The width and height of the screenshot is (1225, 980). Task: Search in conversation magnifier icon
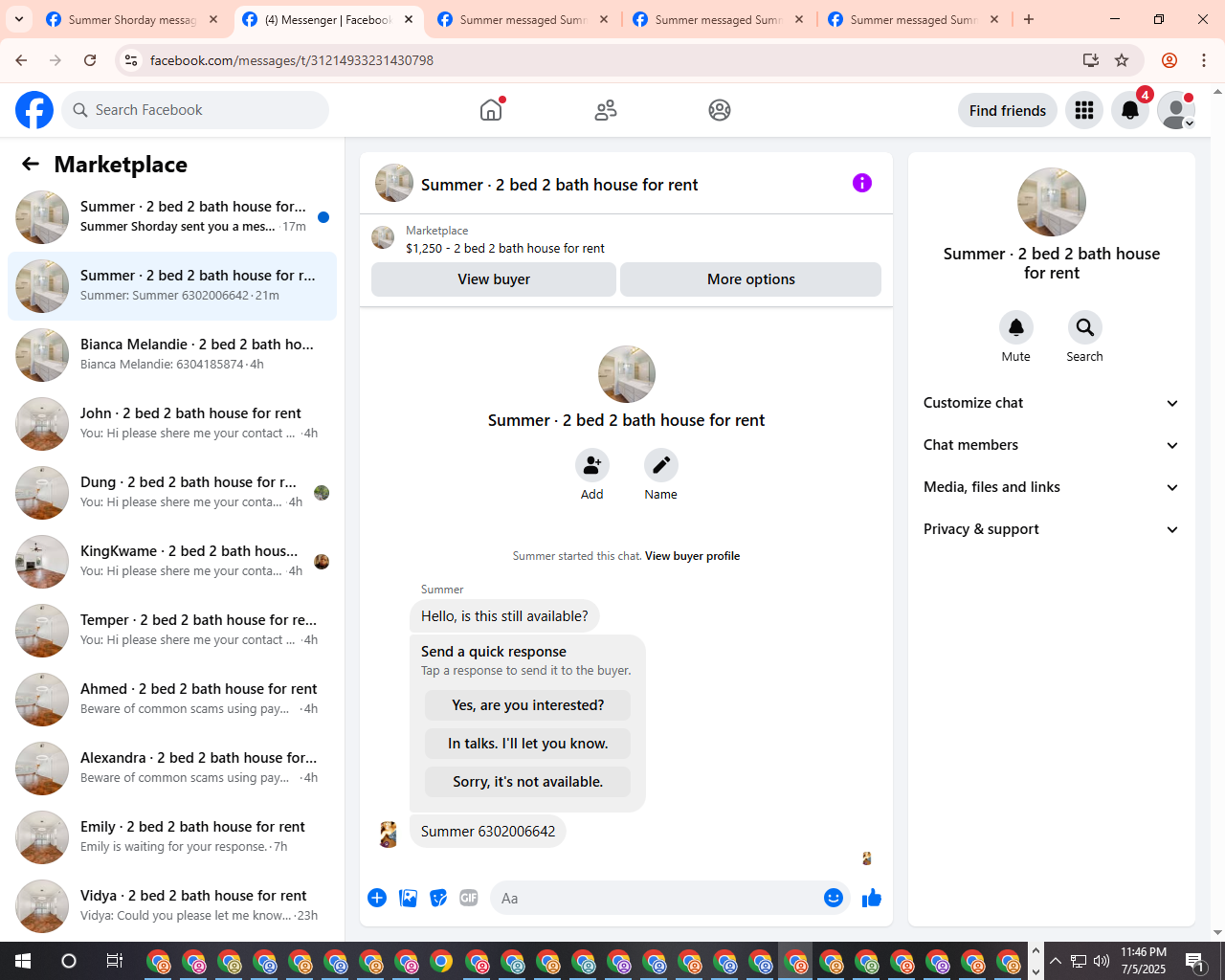(1085, 327)
